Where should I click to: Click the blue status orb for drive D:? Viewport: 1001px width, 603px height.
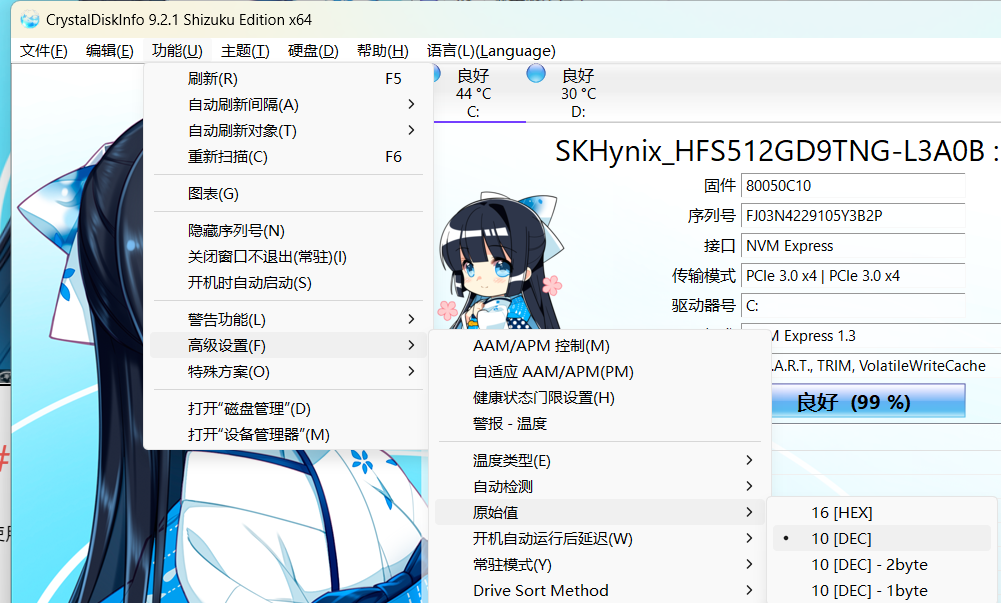tap(536, 73)
